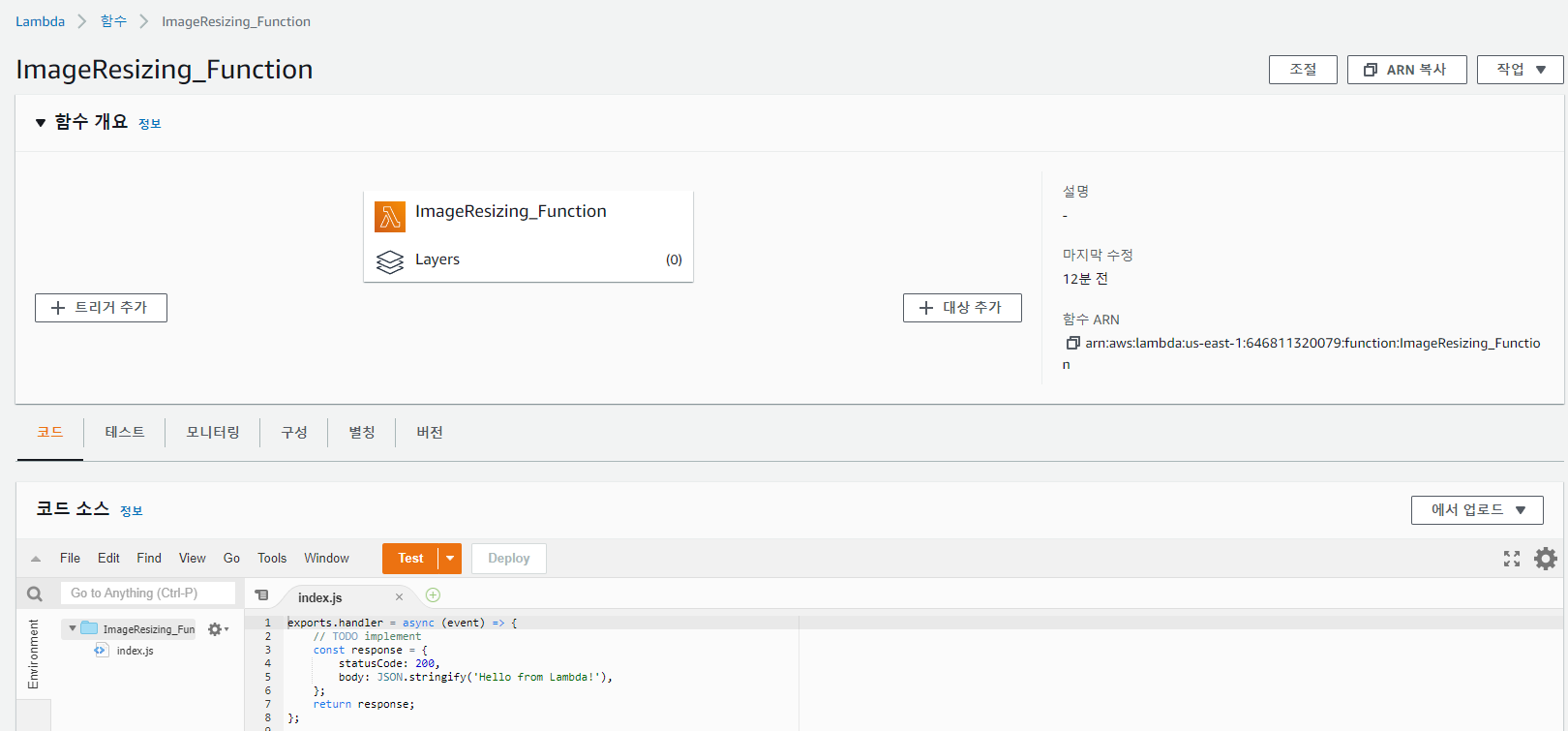
Task: Click the 'return response;' code line
Action: point(363,704)
